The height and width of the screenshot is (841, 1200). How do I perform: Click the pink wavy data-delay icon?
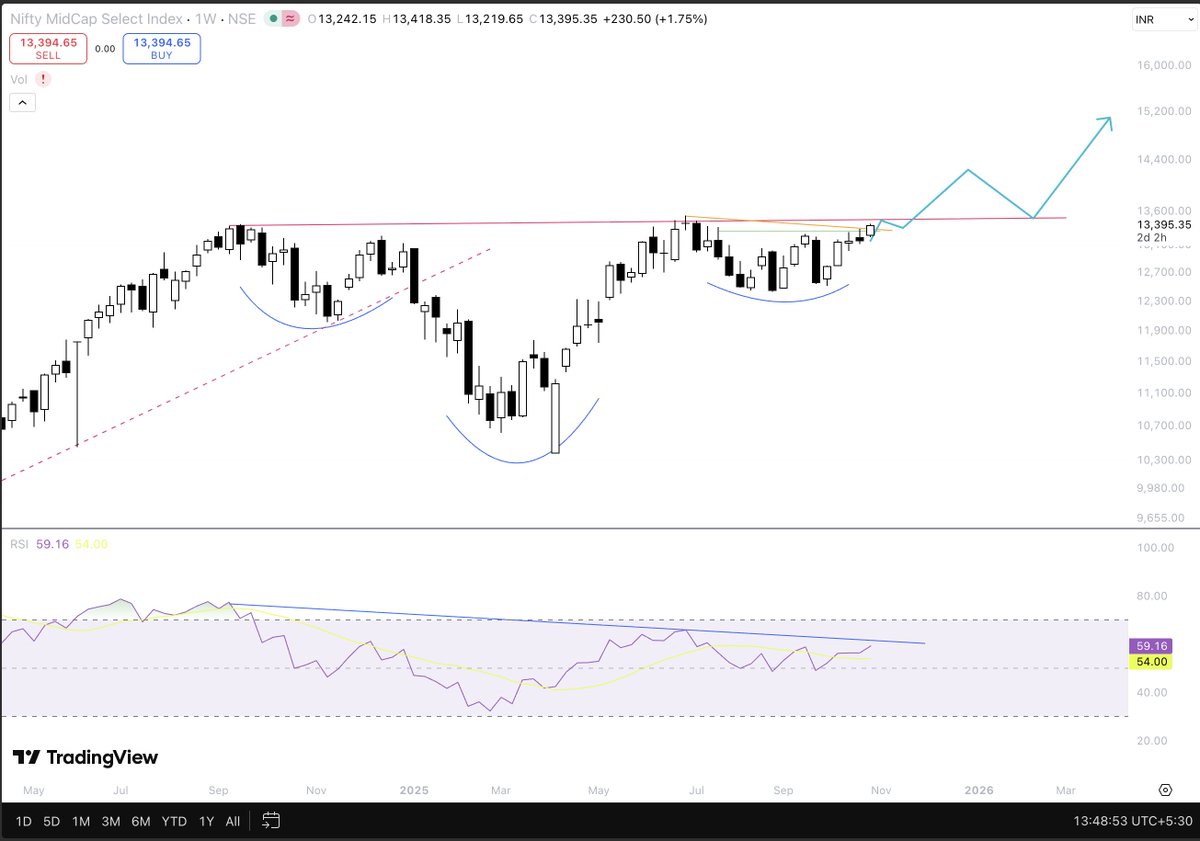[x=290, y=19]
